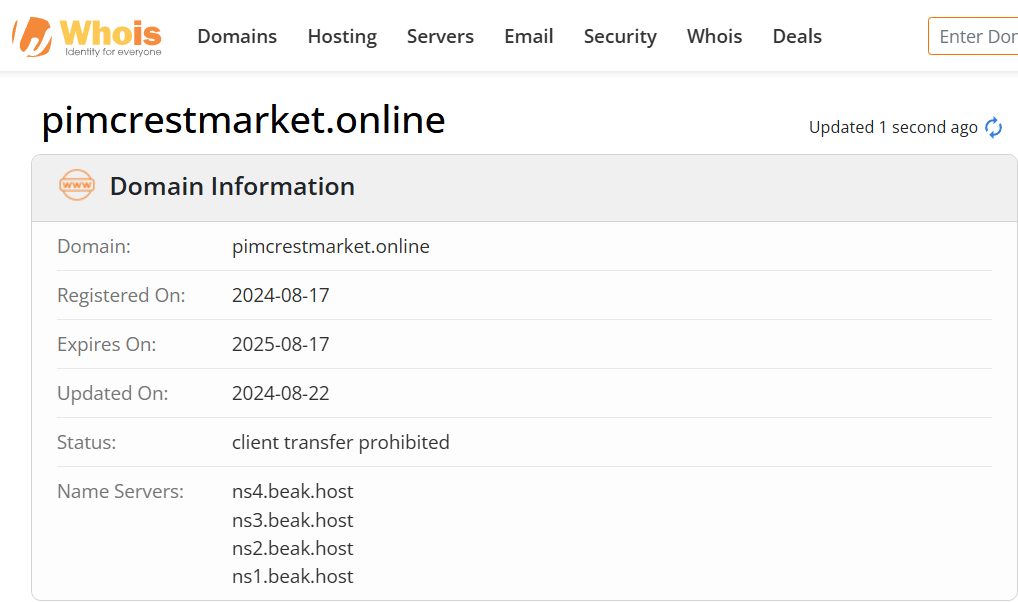The height and width of the screenshot is (602, 1018).
Task: Refresh the whois record with the blue arrows icon
Action: [993, 127]
